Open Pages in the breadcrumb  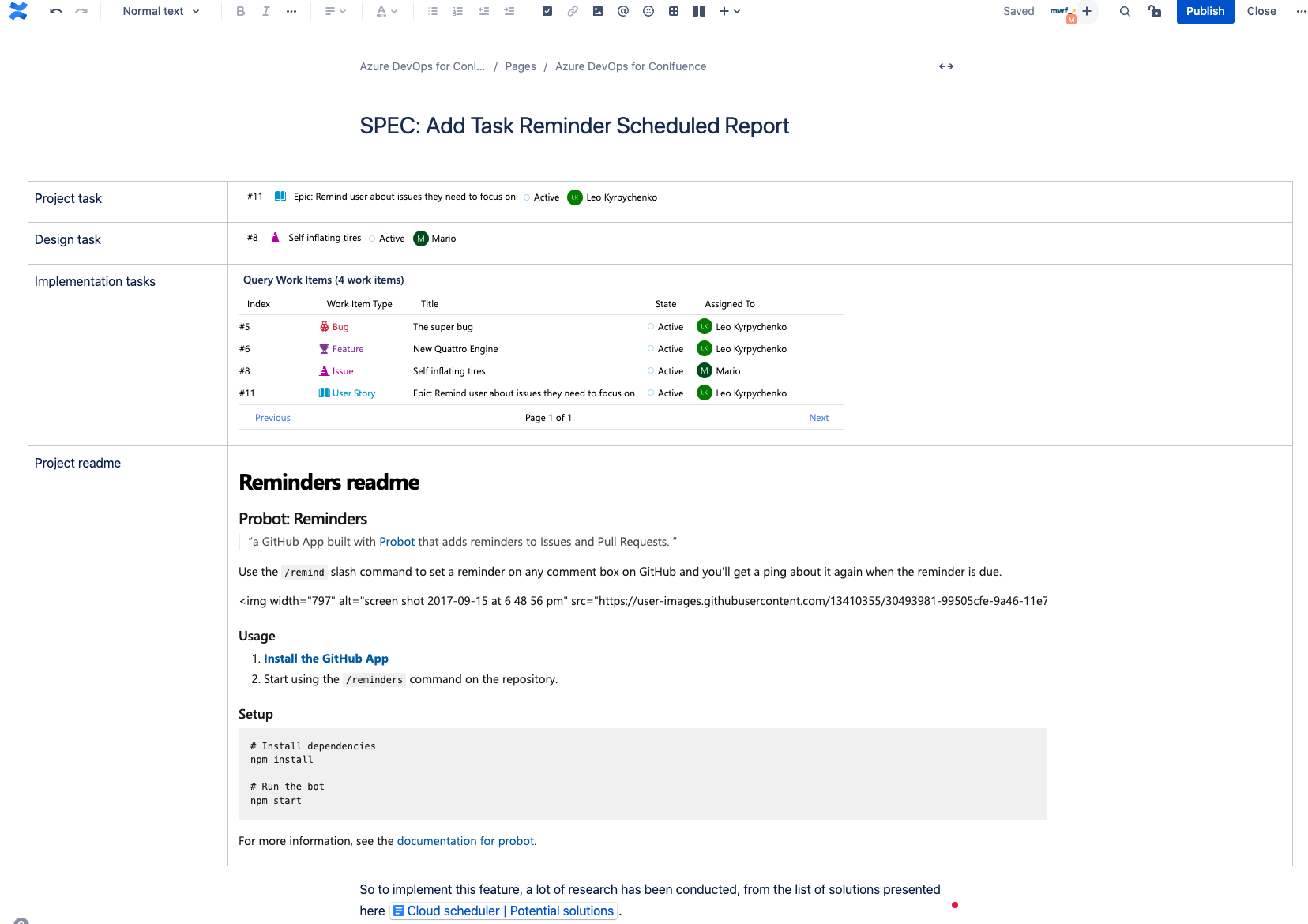point(521,66)
